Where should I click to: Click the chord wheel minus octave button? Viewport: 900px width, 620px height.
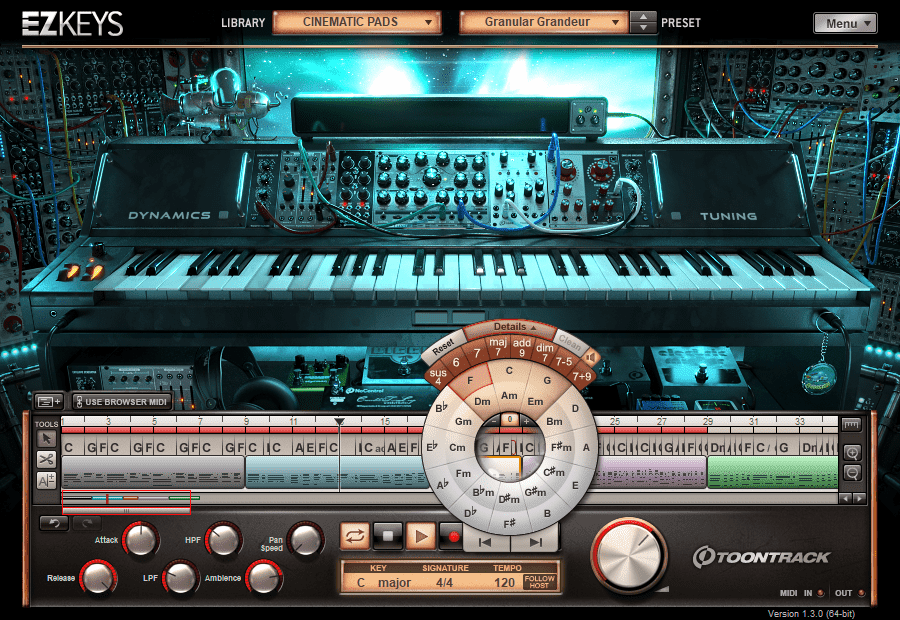pyautogui.click(x=494, y=421)
